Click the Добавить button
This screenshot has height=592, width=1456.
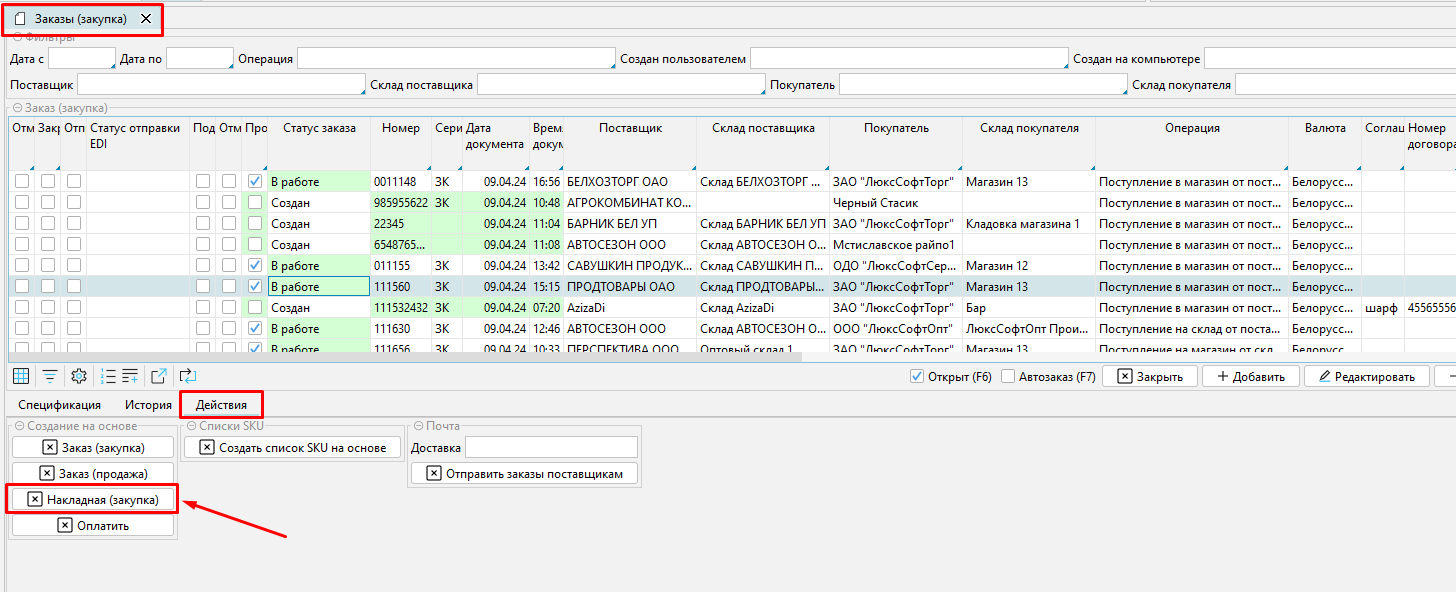point(1250,377)
